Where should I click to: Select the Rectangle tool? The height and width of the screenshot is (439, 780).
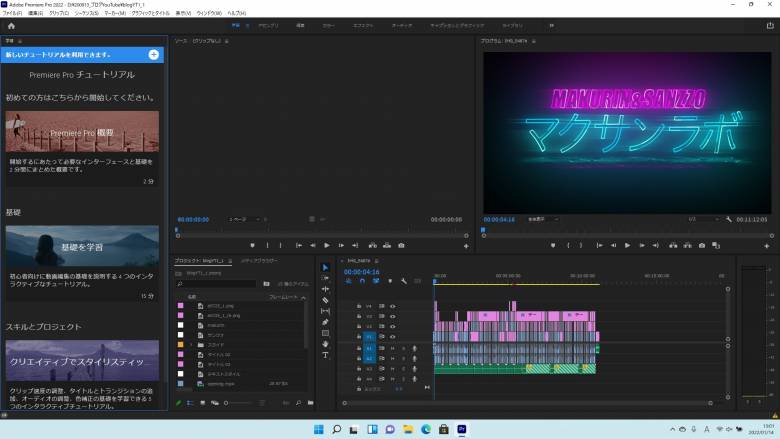point(325,333)
